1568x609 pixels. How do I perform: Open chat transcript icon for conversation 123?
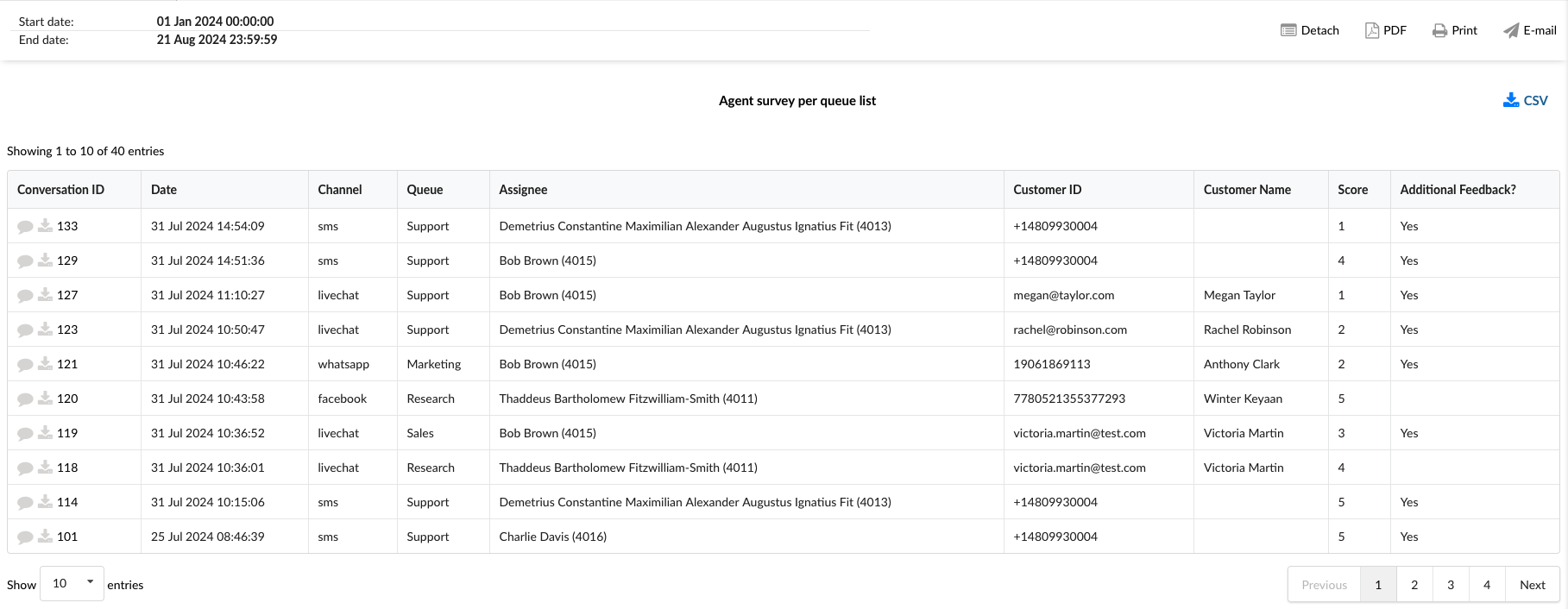pos(25,330)
